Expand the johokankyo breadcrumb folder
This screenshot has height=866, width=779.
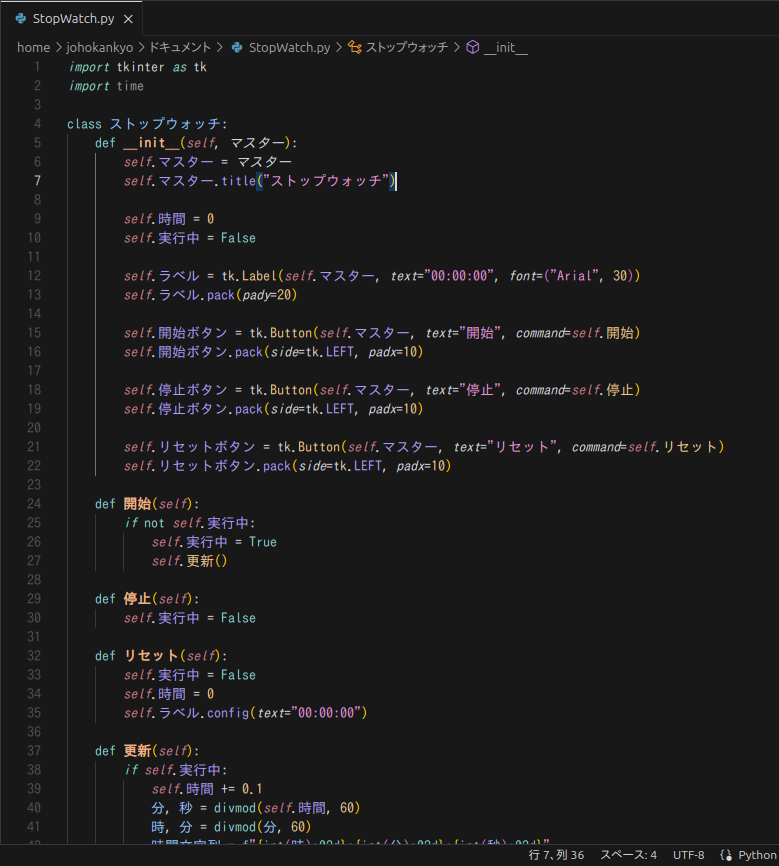point(99,47)
